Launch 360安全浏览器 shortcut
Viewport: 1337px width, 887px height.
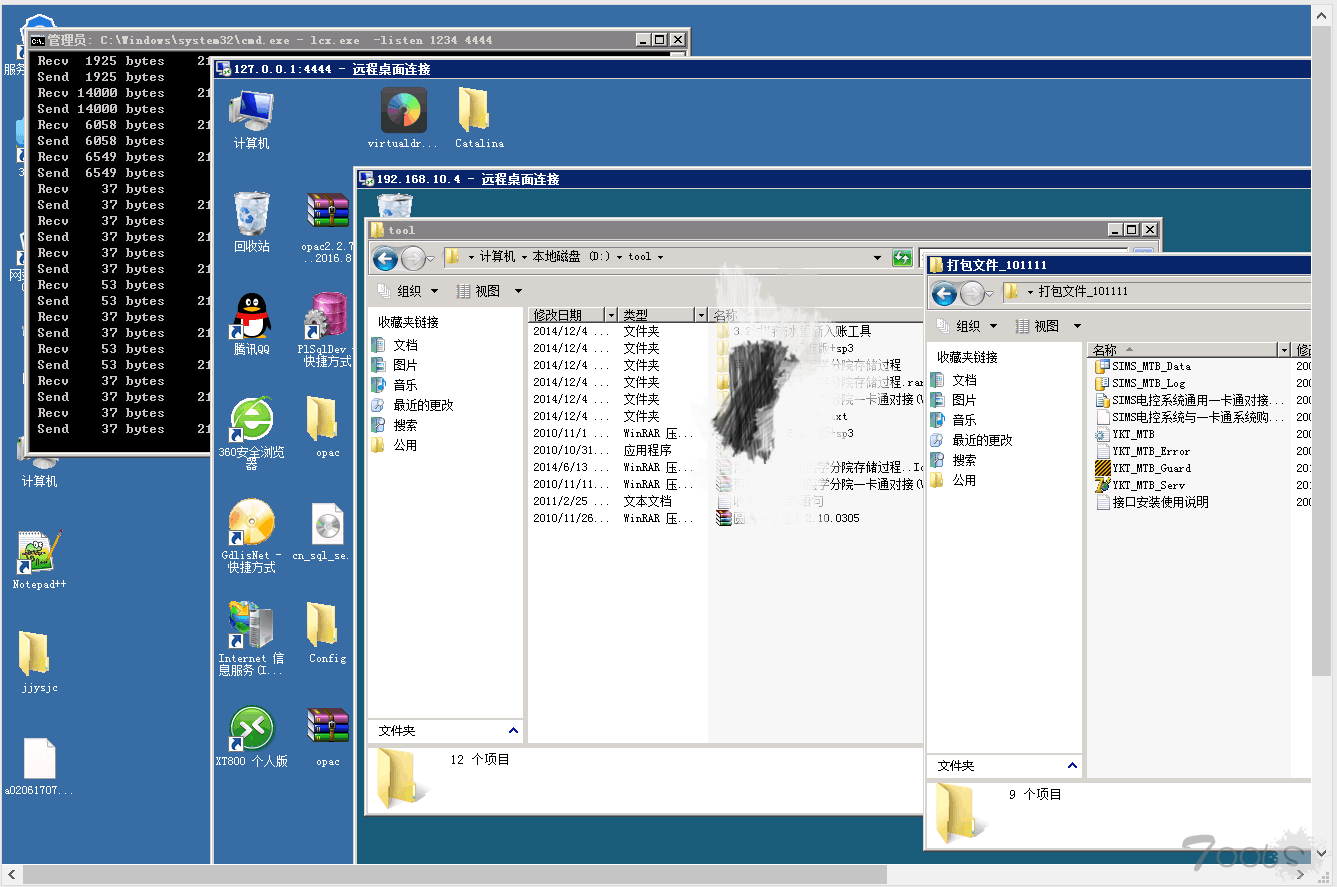click(251, 433)
